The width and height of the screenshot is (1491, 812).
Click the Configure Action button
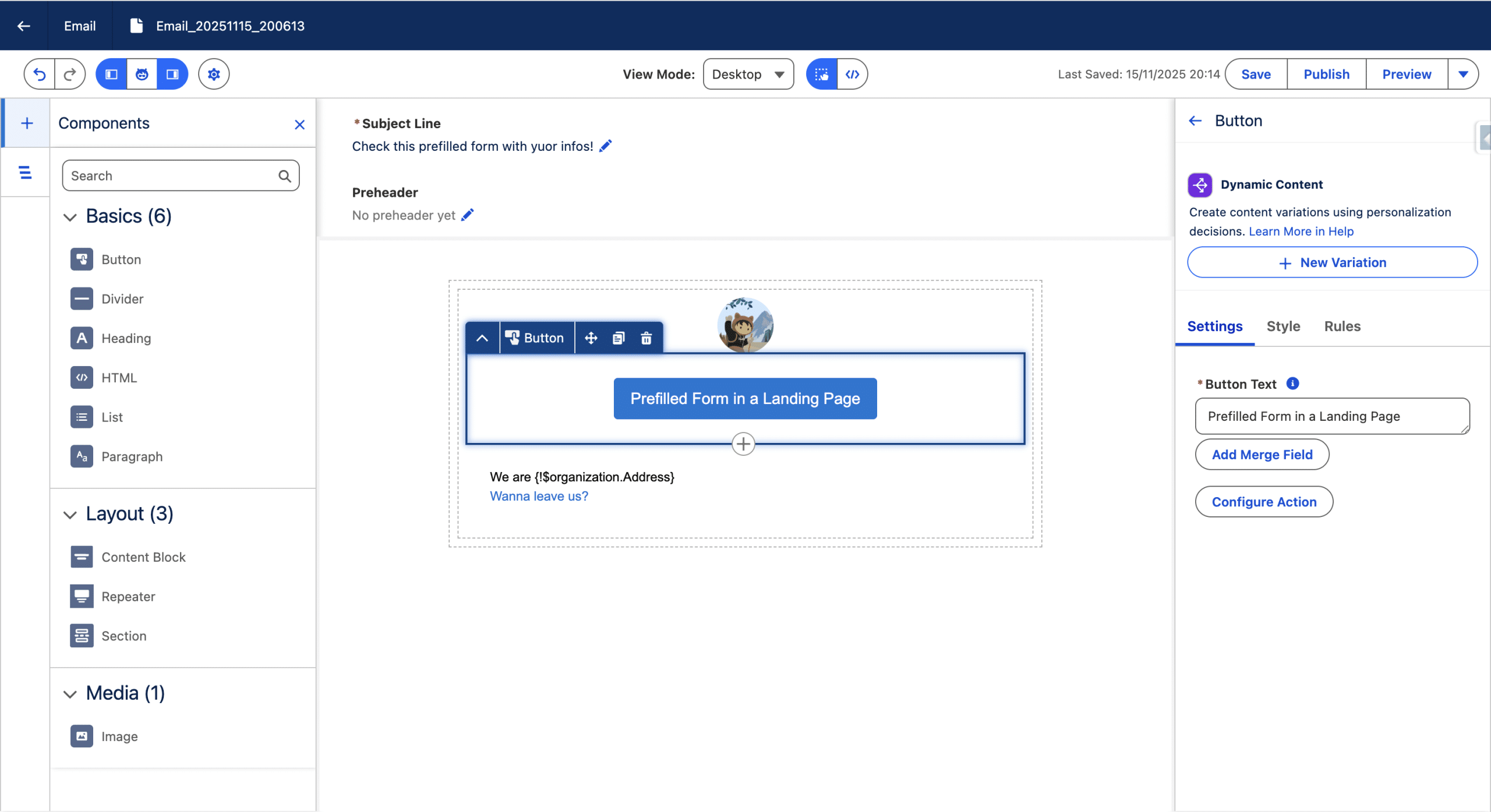click(x=1264, y=502)
